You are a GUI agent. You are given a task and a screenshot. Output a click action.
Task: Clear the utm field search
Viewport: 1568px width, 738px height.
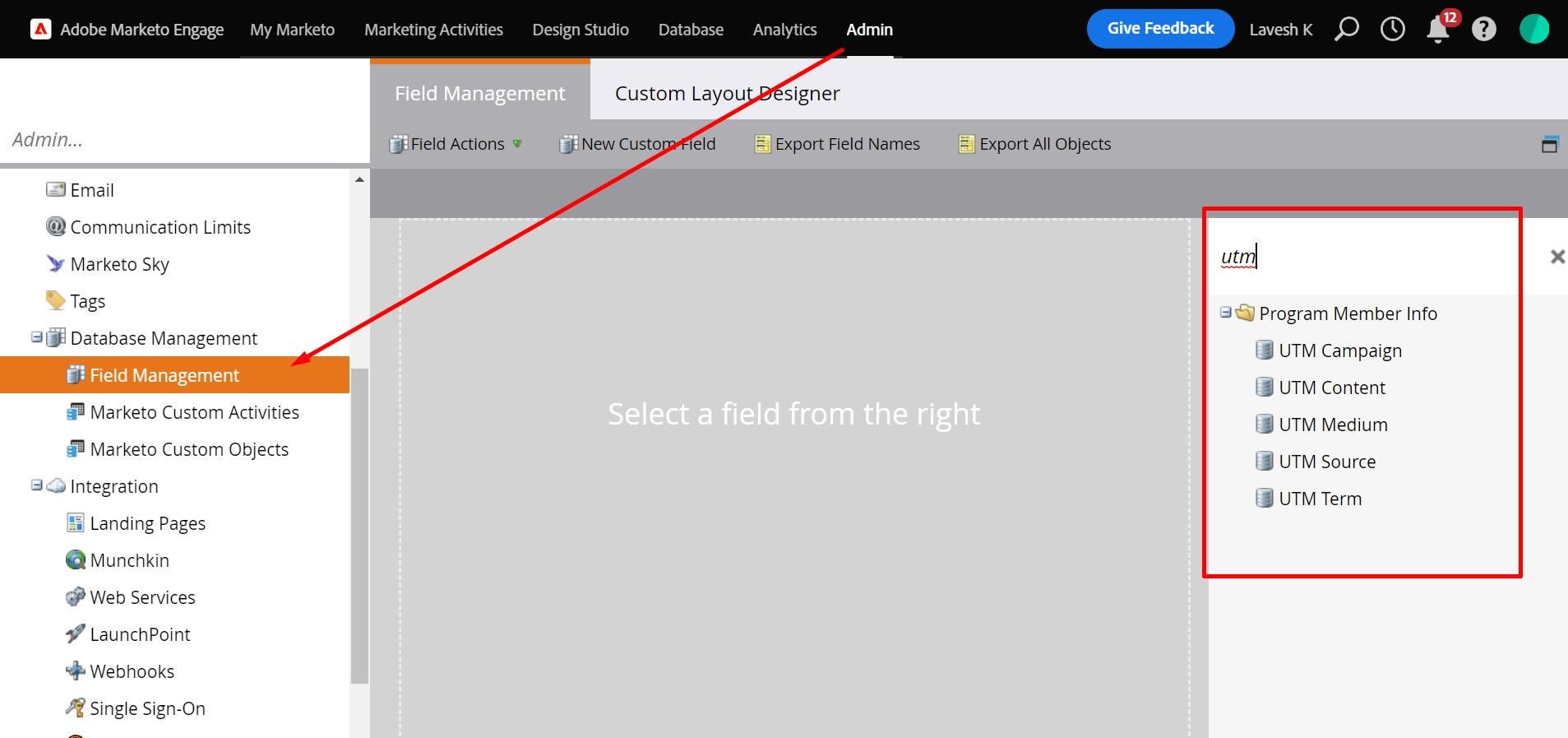1557,257
